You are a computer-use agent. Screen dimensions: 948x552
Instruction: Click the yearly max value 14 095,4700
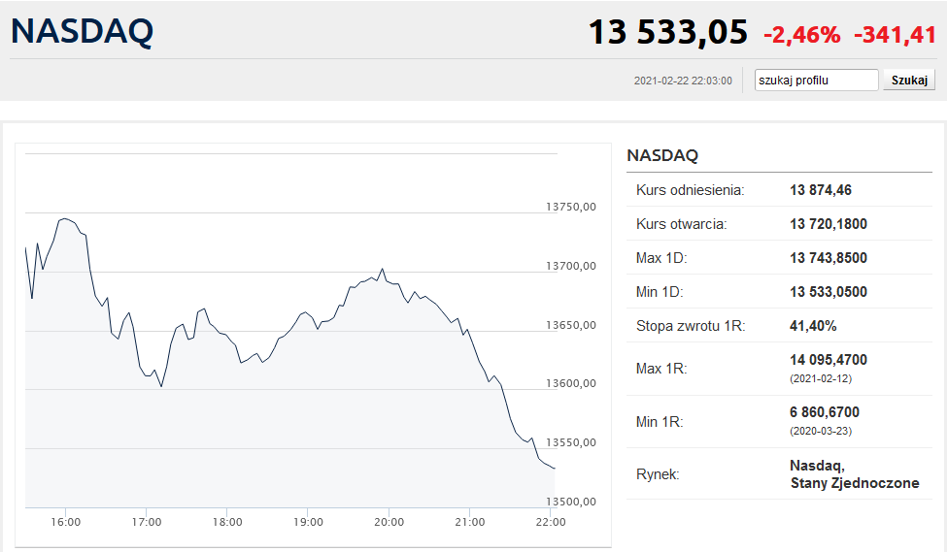pyautogui.click(x=828, y=360)
